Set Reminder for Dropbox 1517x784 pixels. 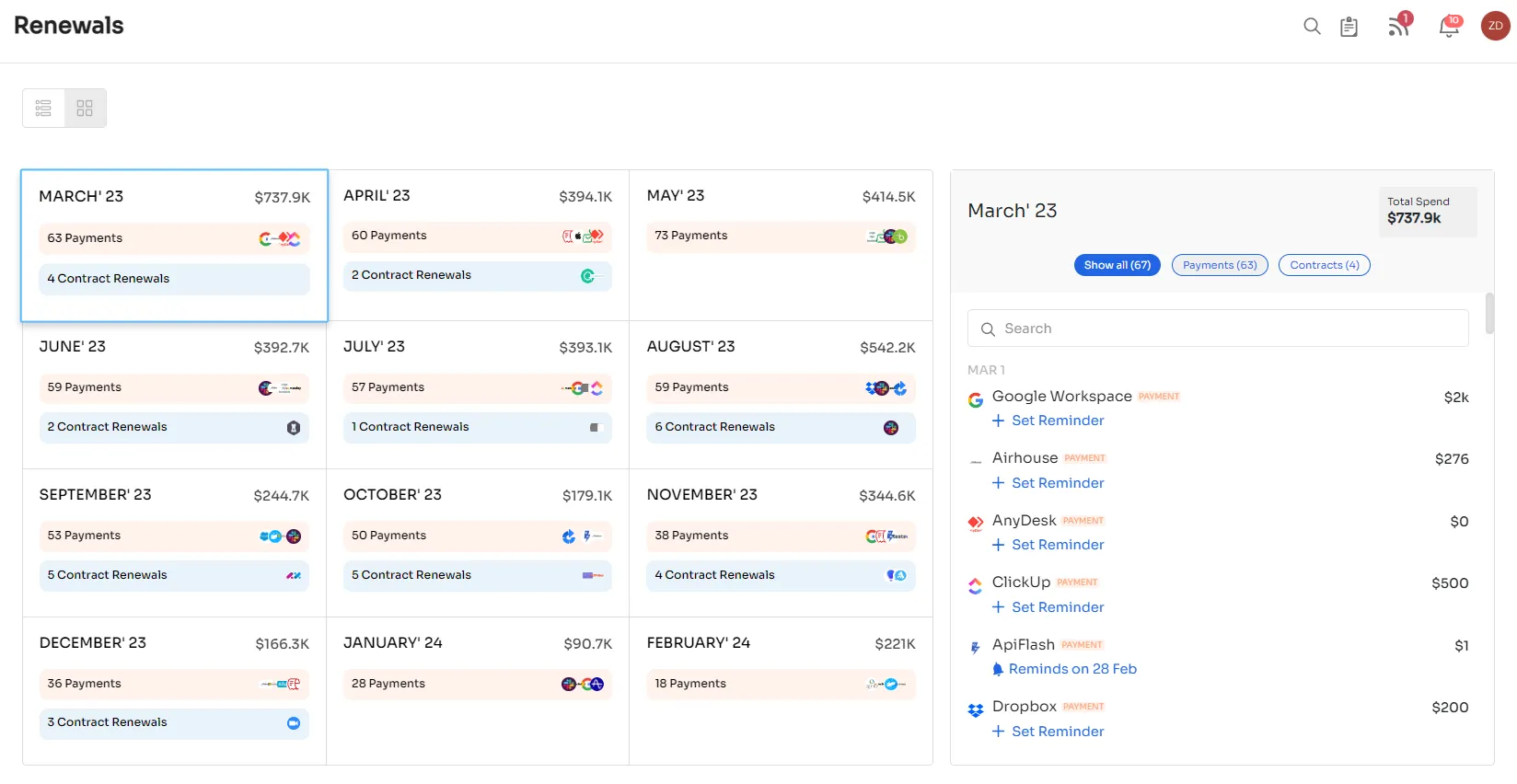coord(1048,732)
